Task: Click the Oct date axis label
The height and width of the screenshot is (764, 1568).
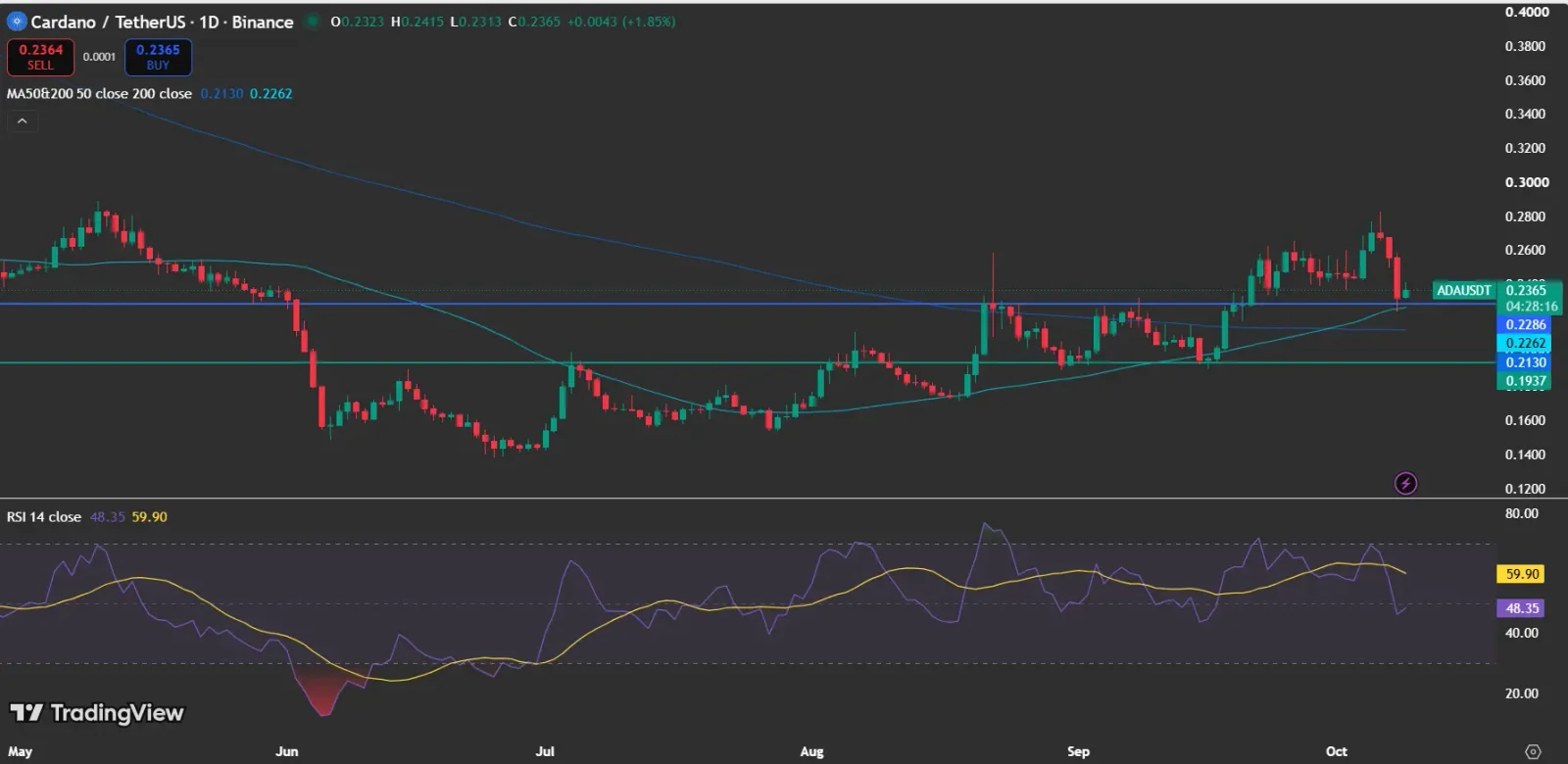Action: pyautogui.click(x=1337, y=751)
